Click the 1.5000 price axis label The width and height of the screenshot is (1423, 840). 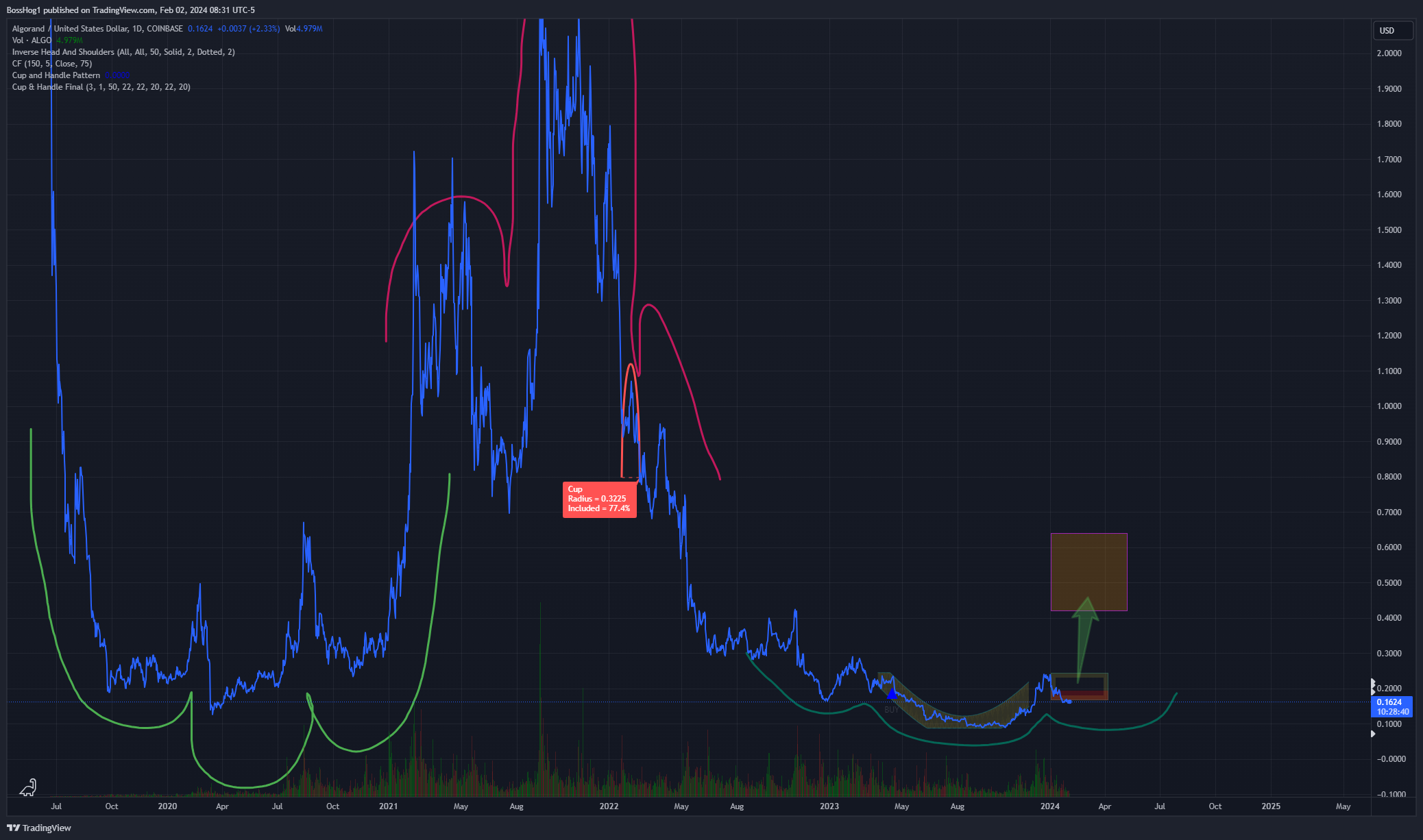[1389, 230]
